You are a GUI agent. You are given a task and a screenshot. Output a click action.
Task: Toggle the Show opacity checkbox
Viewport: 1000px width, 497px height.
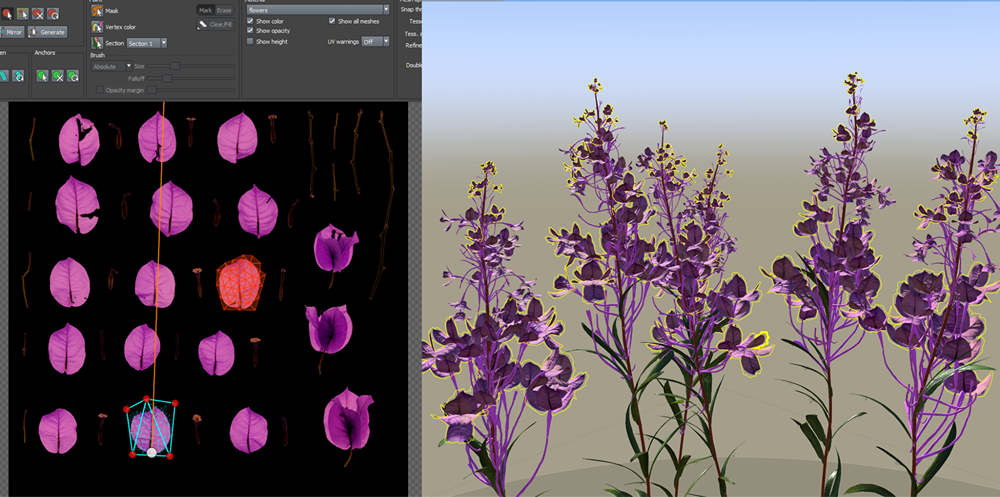coord(251,31)
